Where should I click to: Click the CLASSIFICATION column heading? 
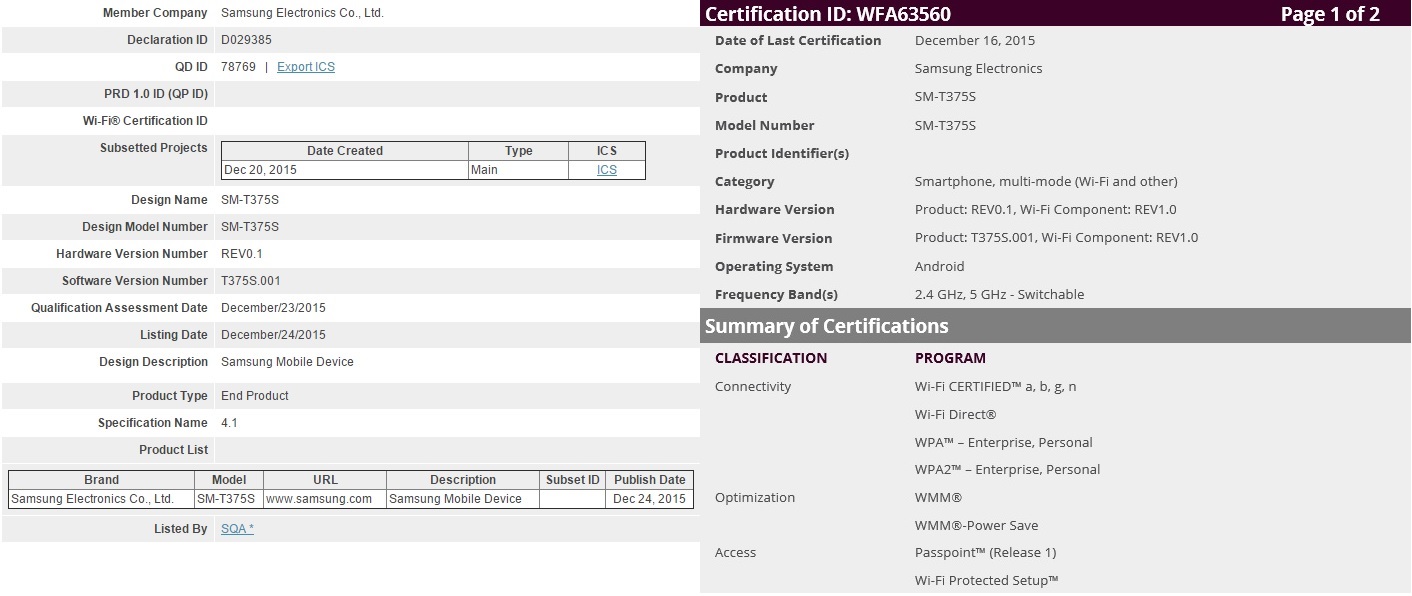771,358
